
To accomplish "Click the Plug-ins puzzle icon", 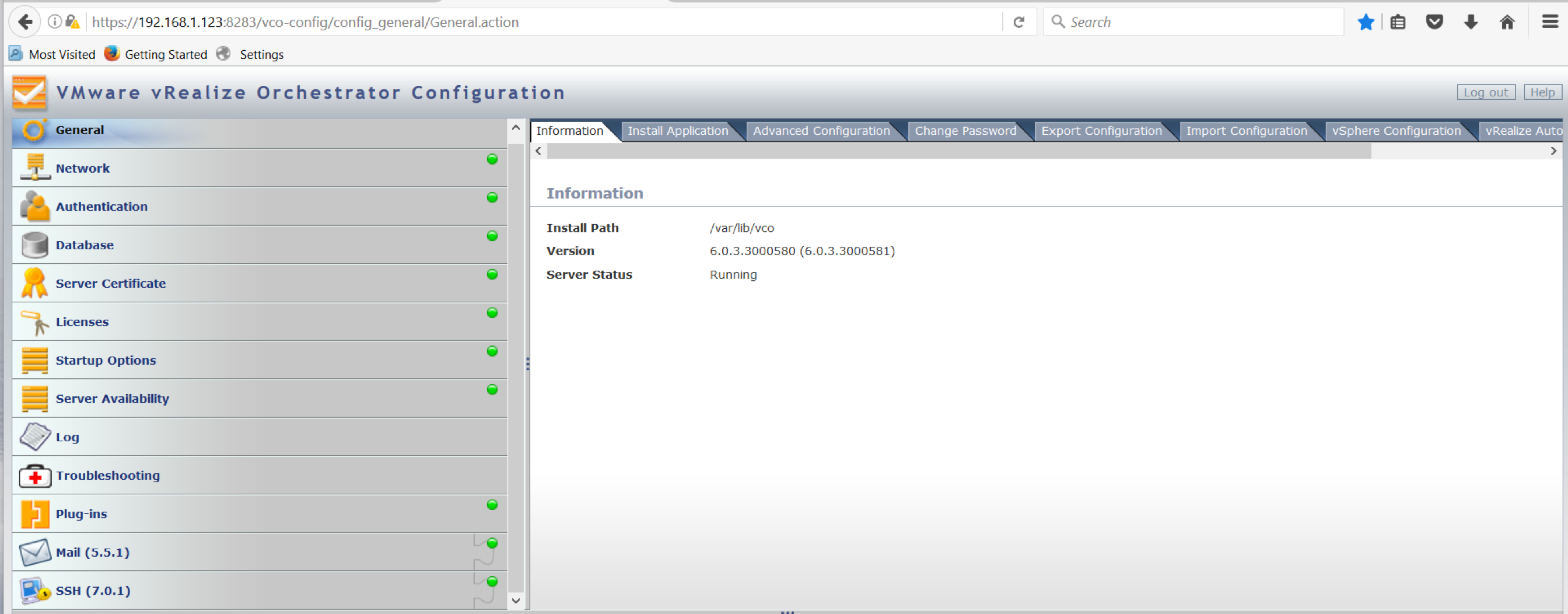I will pos(34,514).
